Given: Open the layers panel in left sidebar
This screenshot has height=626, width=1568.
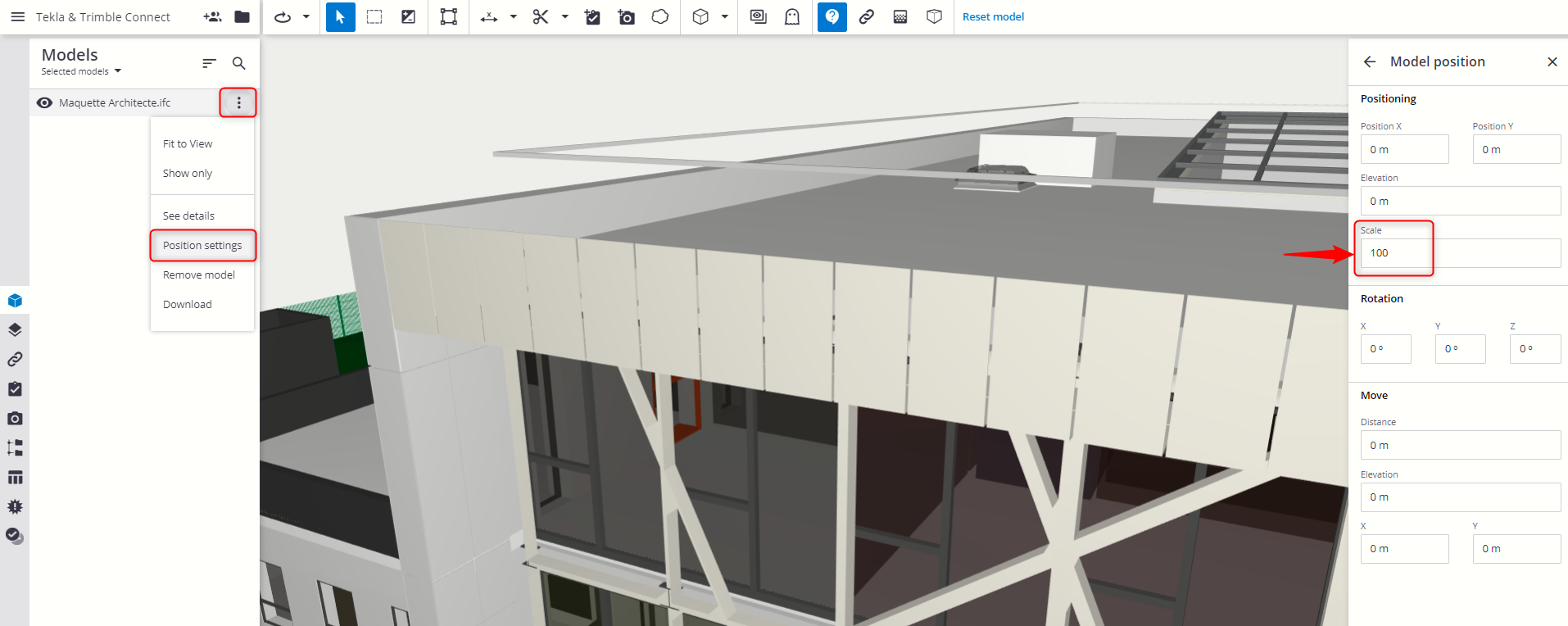Looking at the screenshot, I should tap(15, 330).
